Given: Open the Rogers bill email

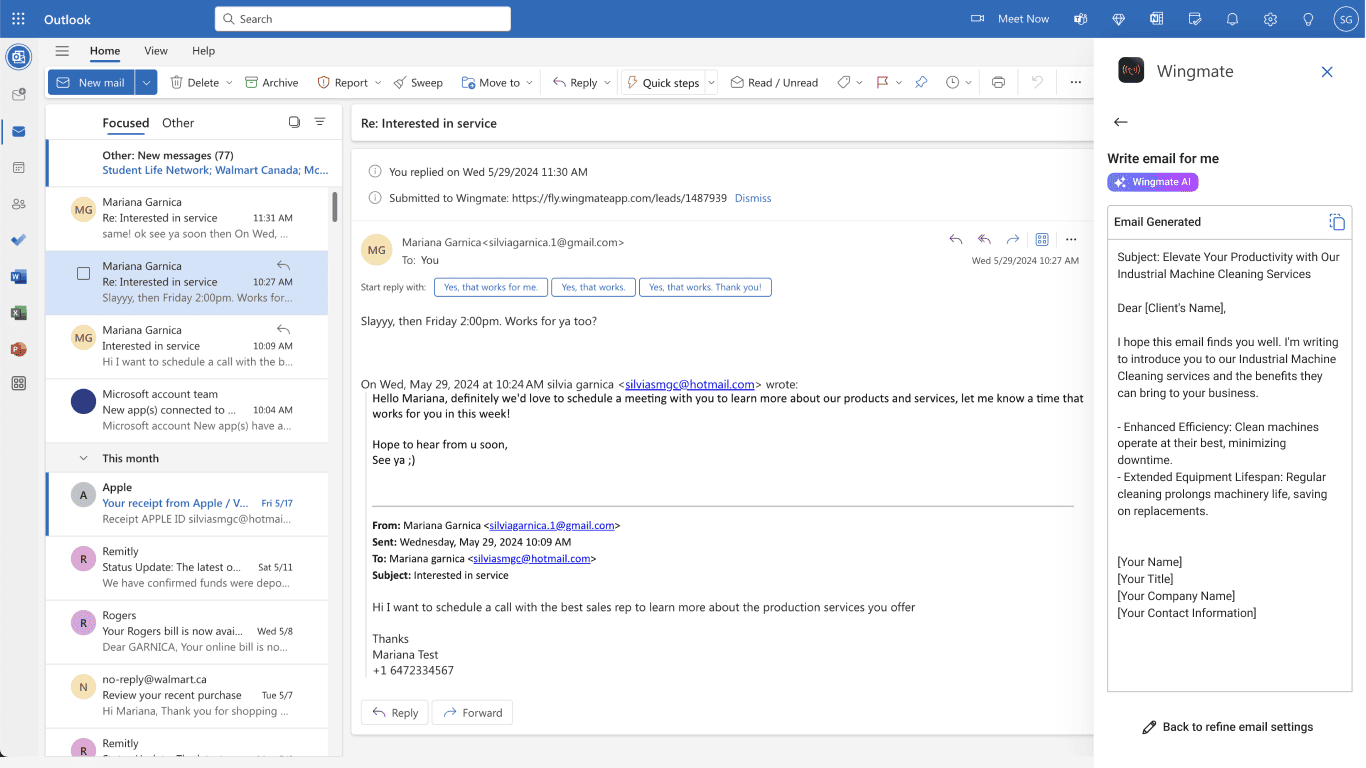Looking at the screenshot, I should [186, 632].
